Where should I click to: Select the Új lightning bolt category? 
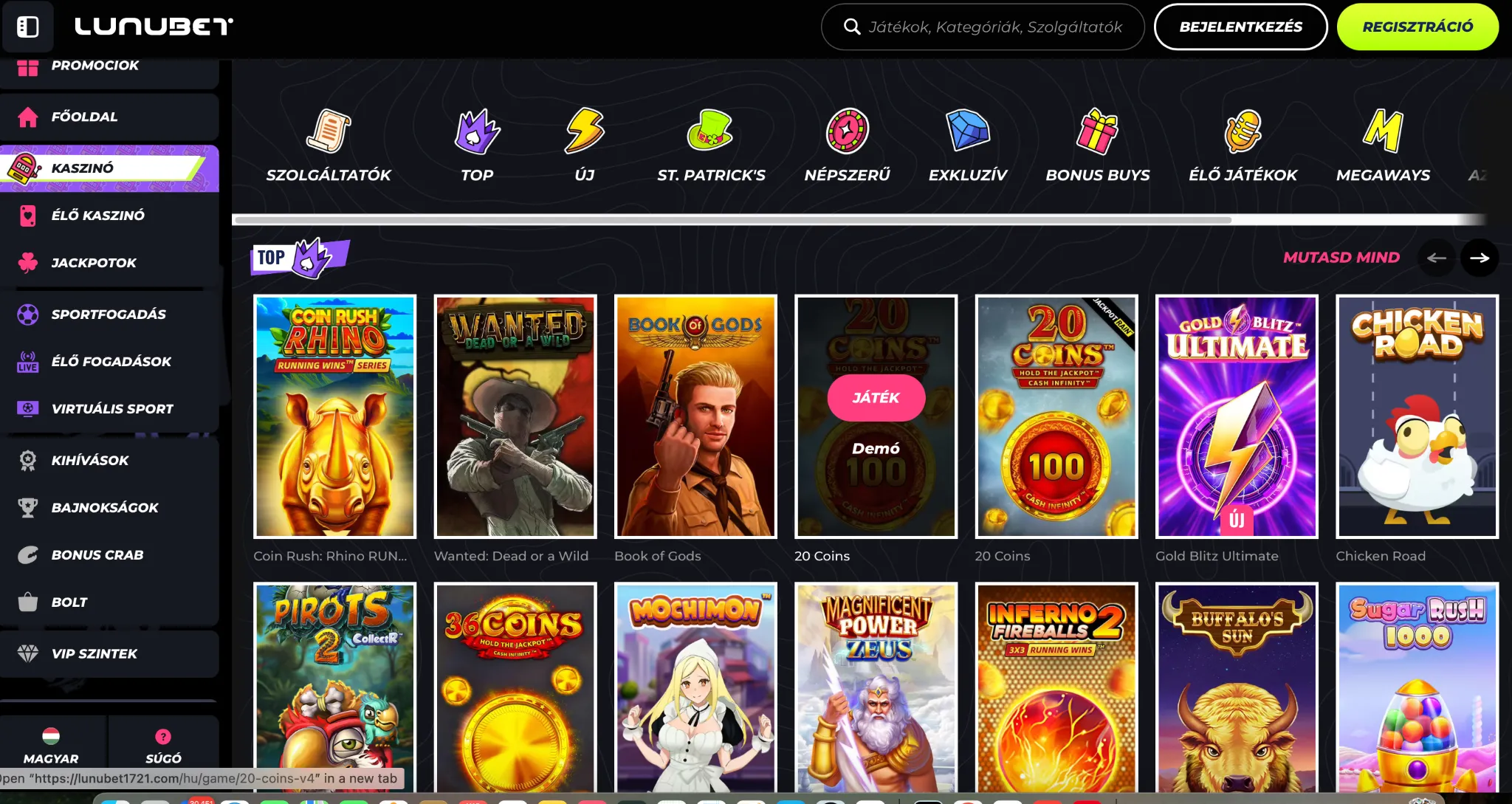pyautogui.click(x=584, y=132)
